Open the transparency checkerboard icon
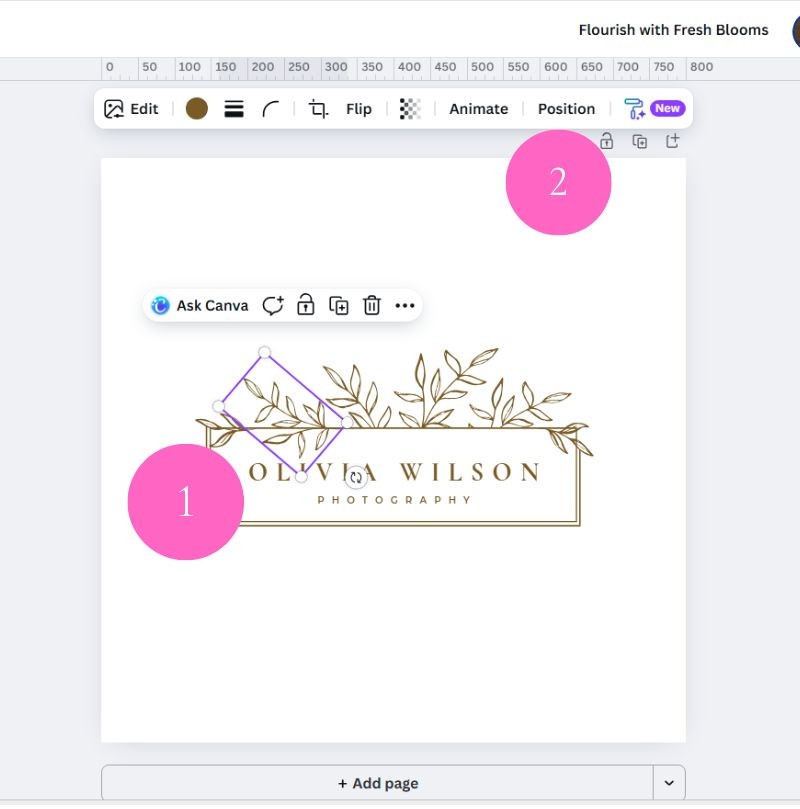Viewport: 800px width, 809px height. point(409,109)
